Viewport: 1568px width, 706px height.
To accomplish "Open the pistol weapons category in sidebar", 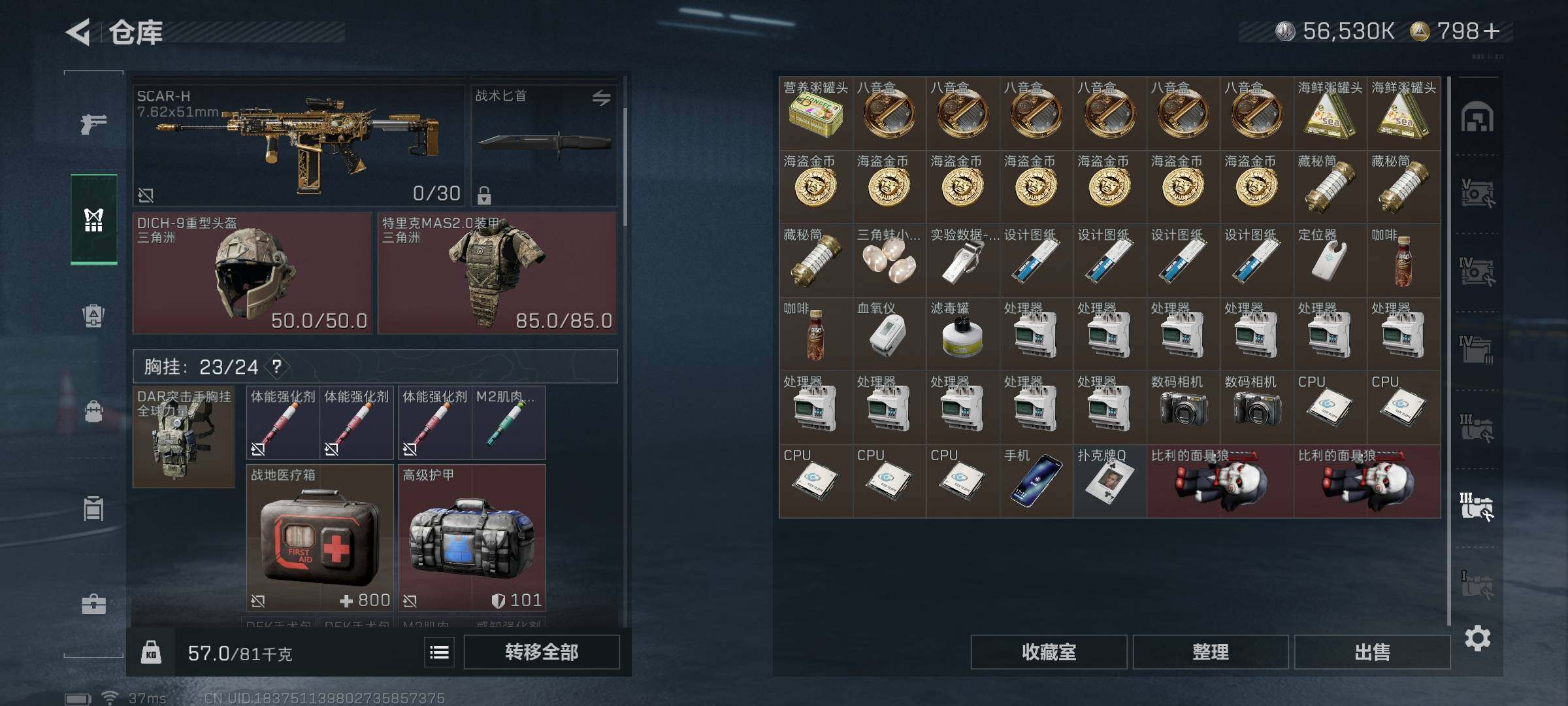I will (x=93, y=123).
